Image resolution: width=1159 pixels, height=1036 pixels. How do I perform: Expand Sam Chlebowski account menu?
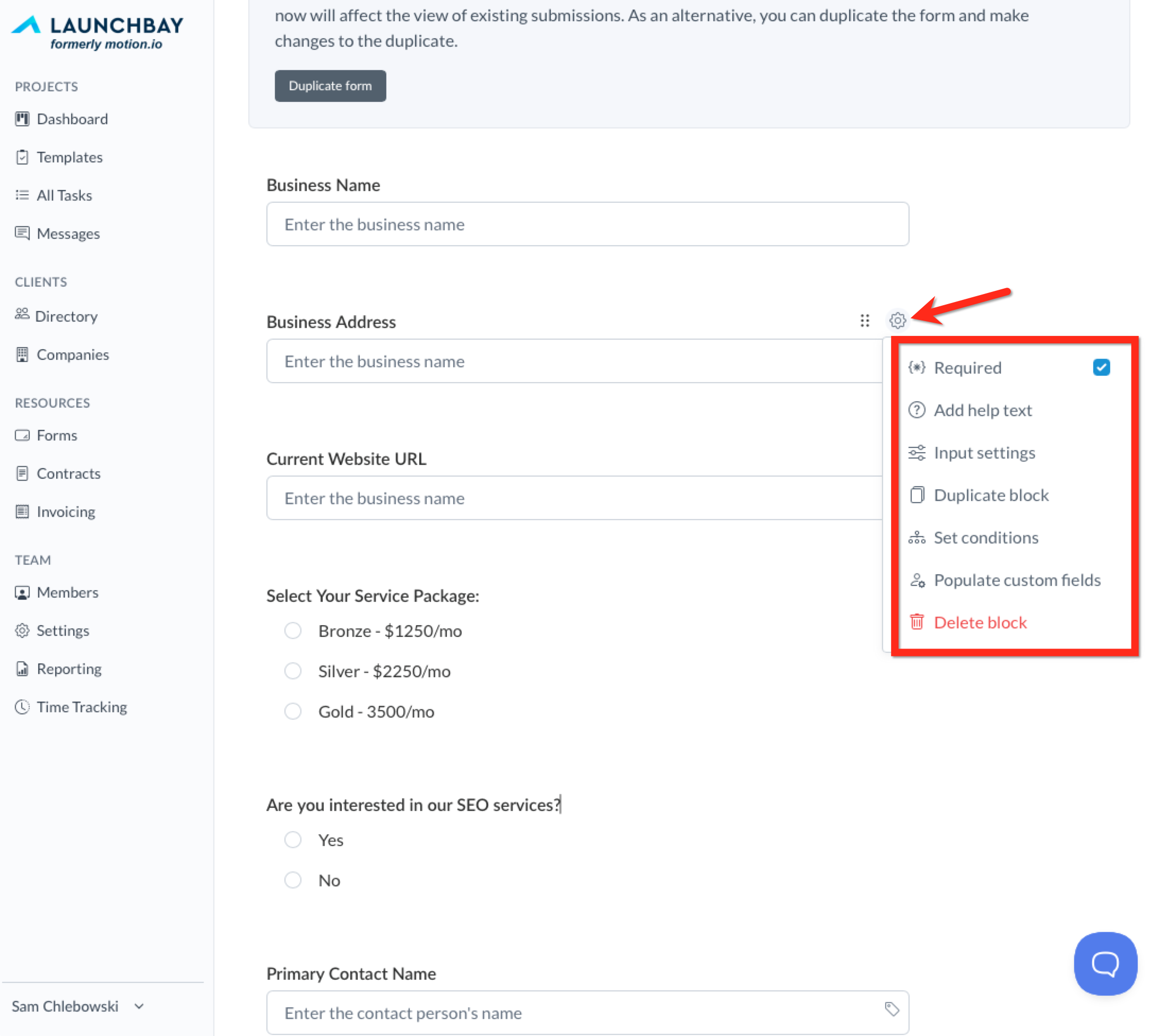pos(77,1006)
